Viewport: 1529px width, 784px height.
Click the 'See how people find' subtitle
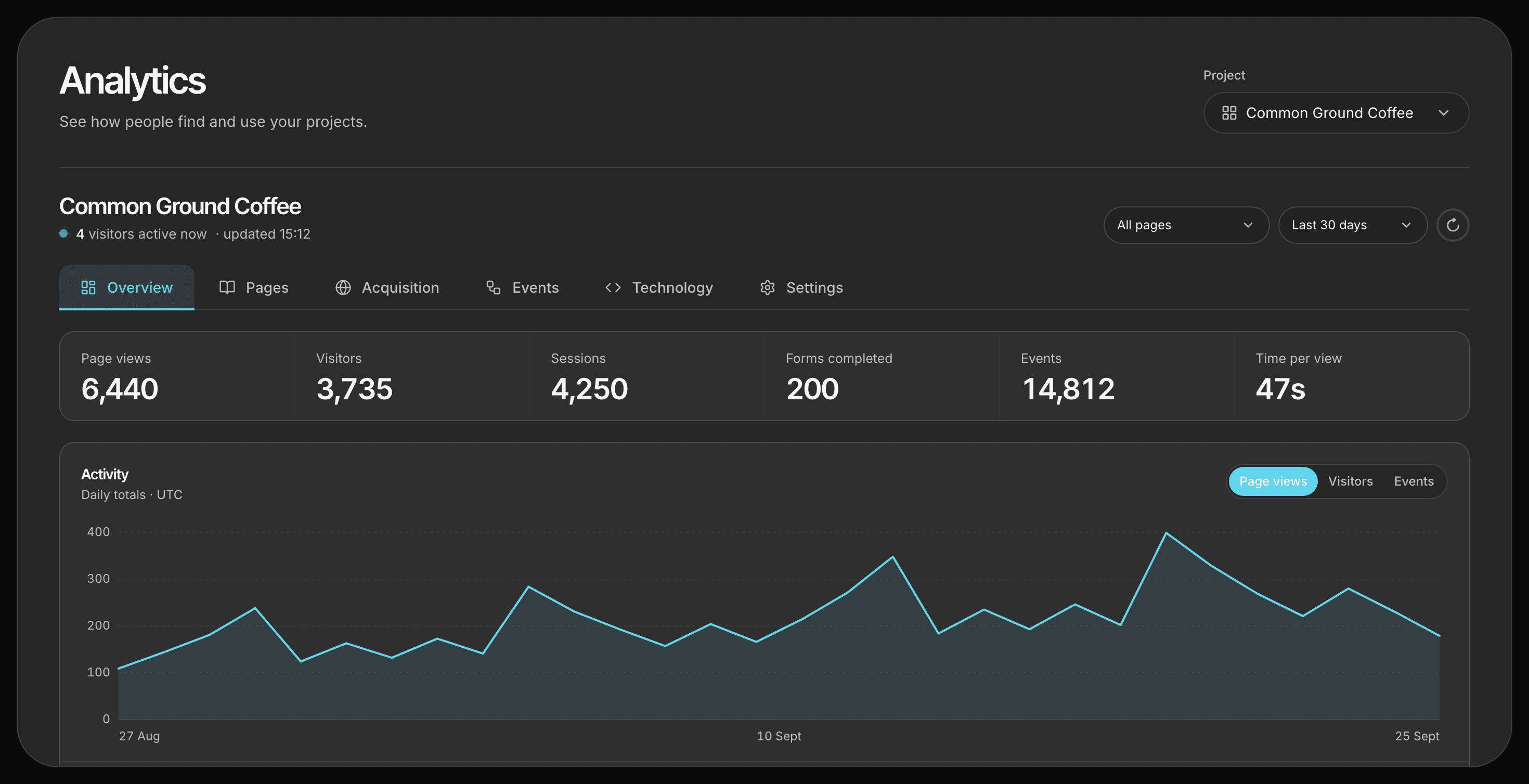click(213, 122)
